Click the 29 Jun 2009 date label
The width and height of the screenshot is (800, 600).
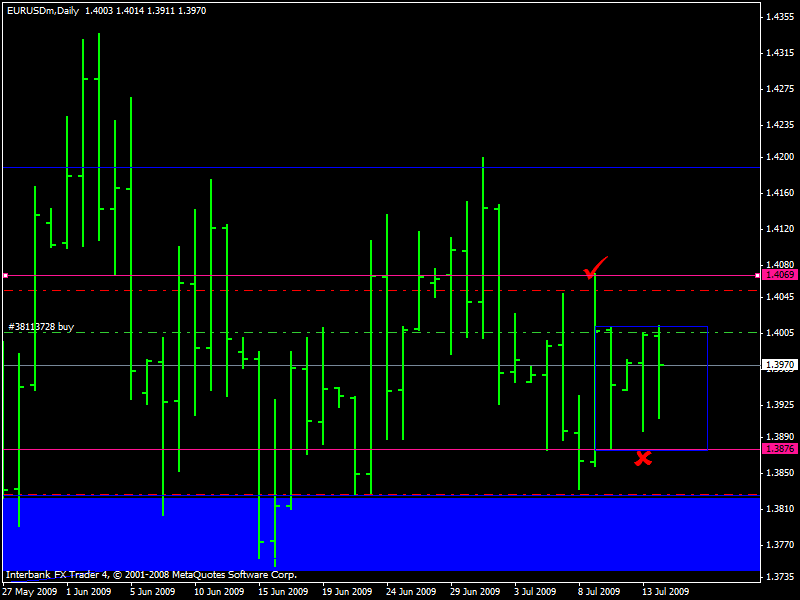(x=474, y=591)
